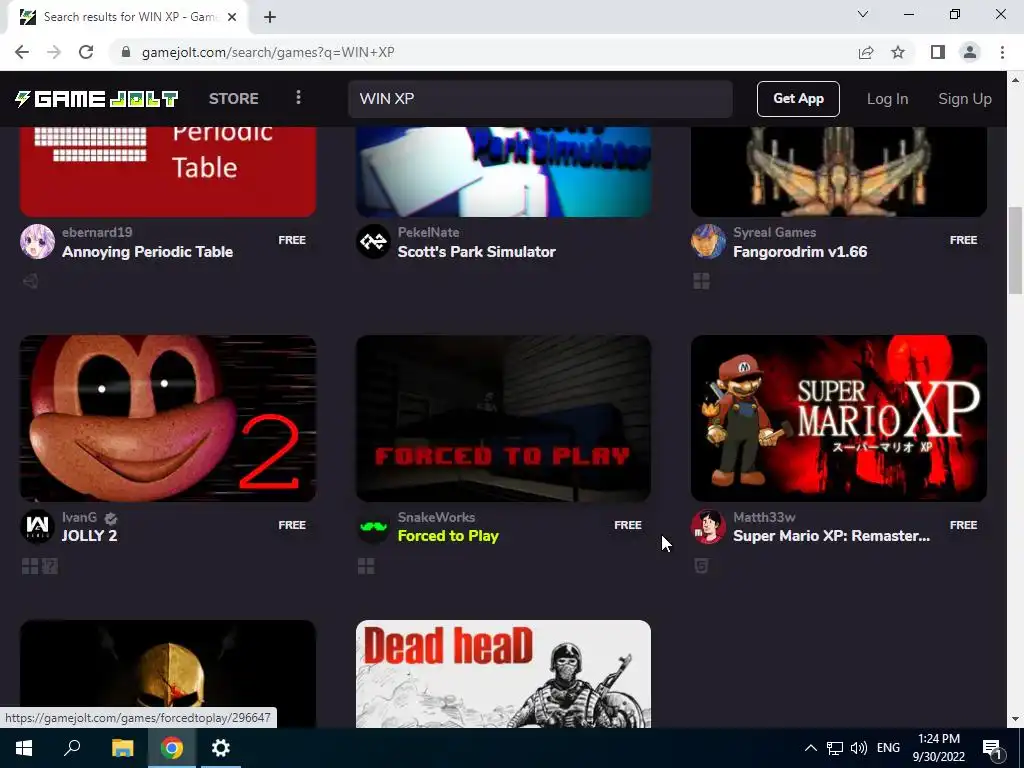Click the Windows platform icon under JOLLY 2
Screen dimensions: 1024x768
point(30,566)
